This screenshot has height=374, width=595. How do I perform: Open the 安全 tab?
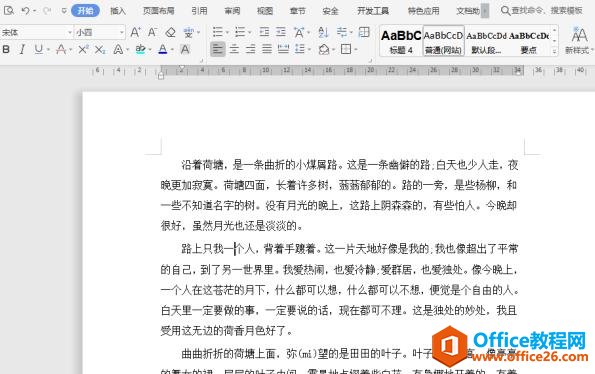point(330,11)
